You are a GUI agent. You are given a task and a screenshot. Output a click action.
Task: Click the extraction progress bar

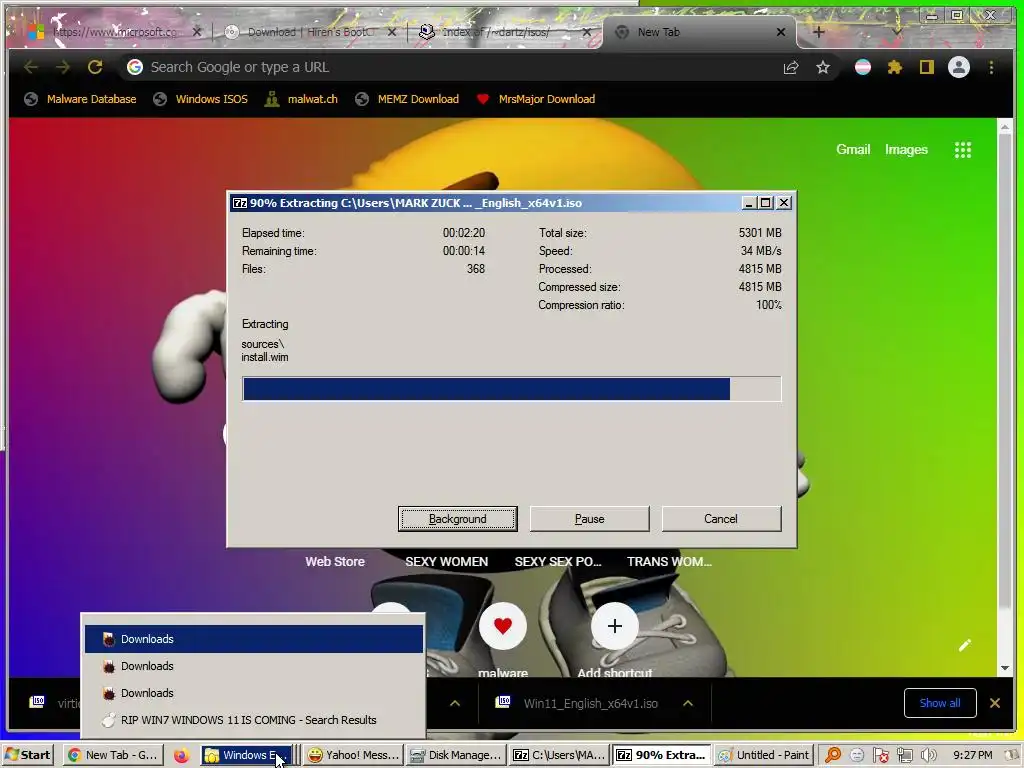tap(511, 389)
